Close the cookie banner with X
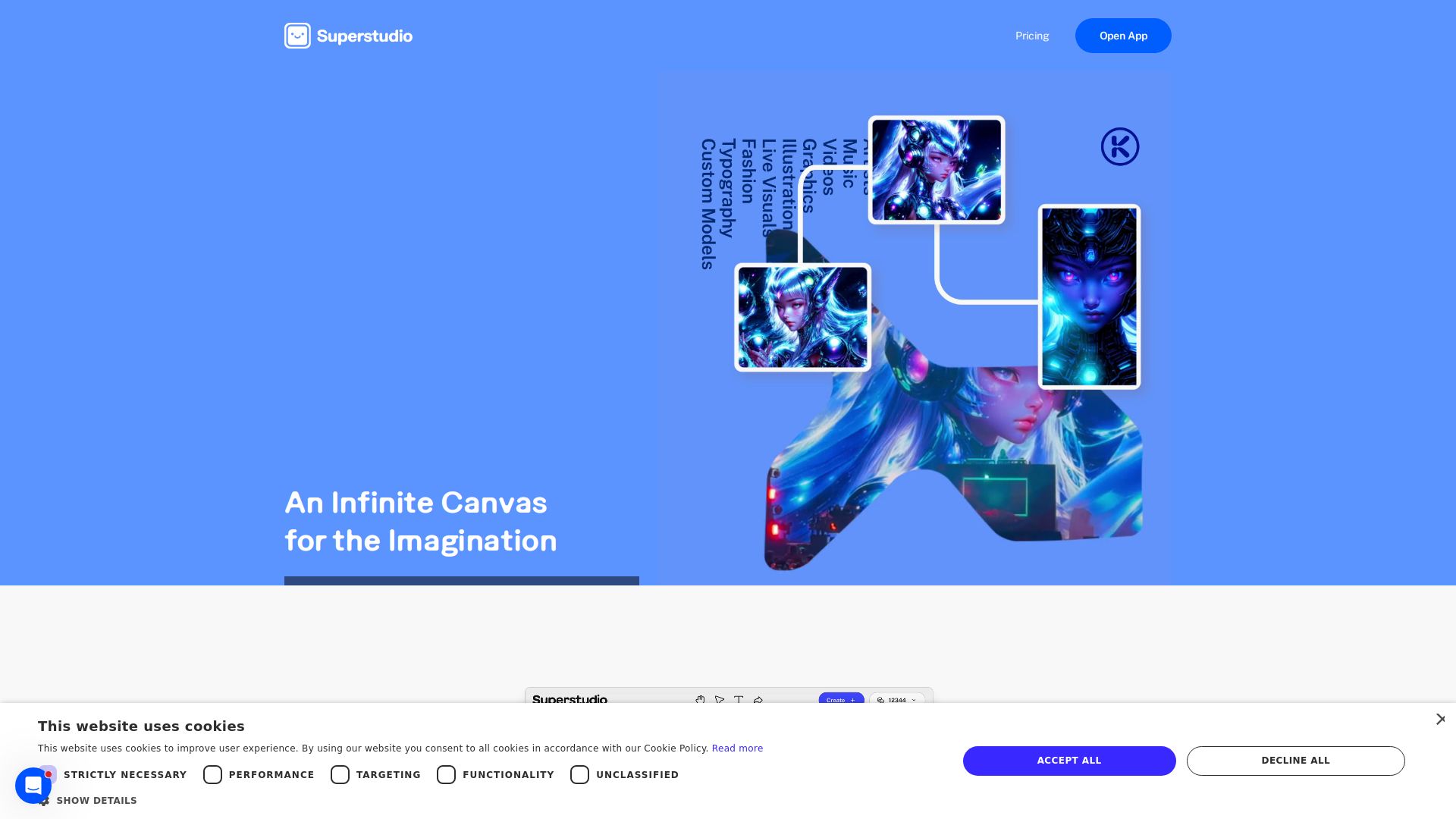Screen dimensions: 1456x819 pyautogui.click(x=1440, y=719)
